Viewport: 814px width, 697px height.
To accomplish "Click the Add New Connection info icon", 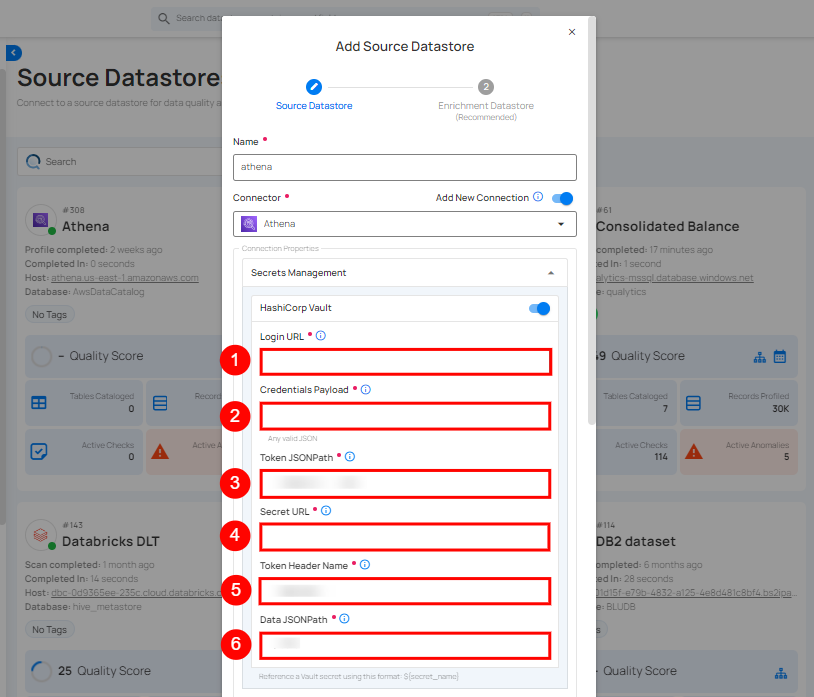I will pyautogui.click(x=538, y=198).
